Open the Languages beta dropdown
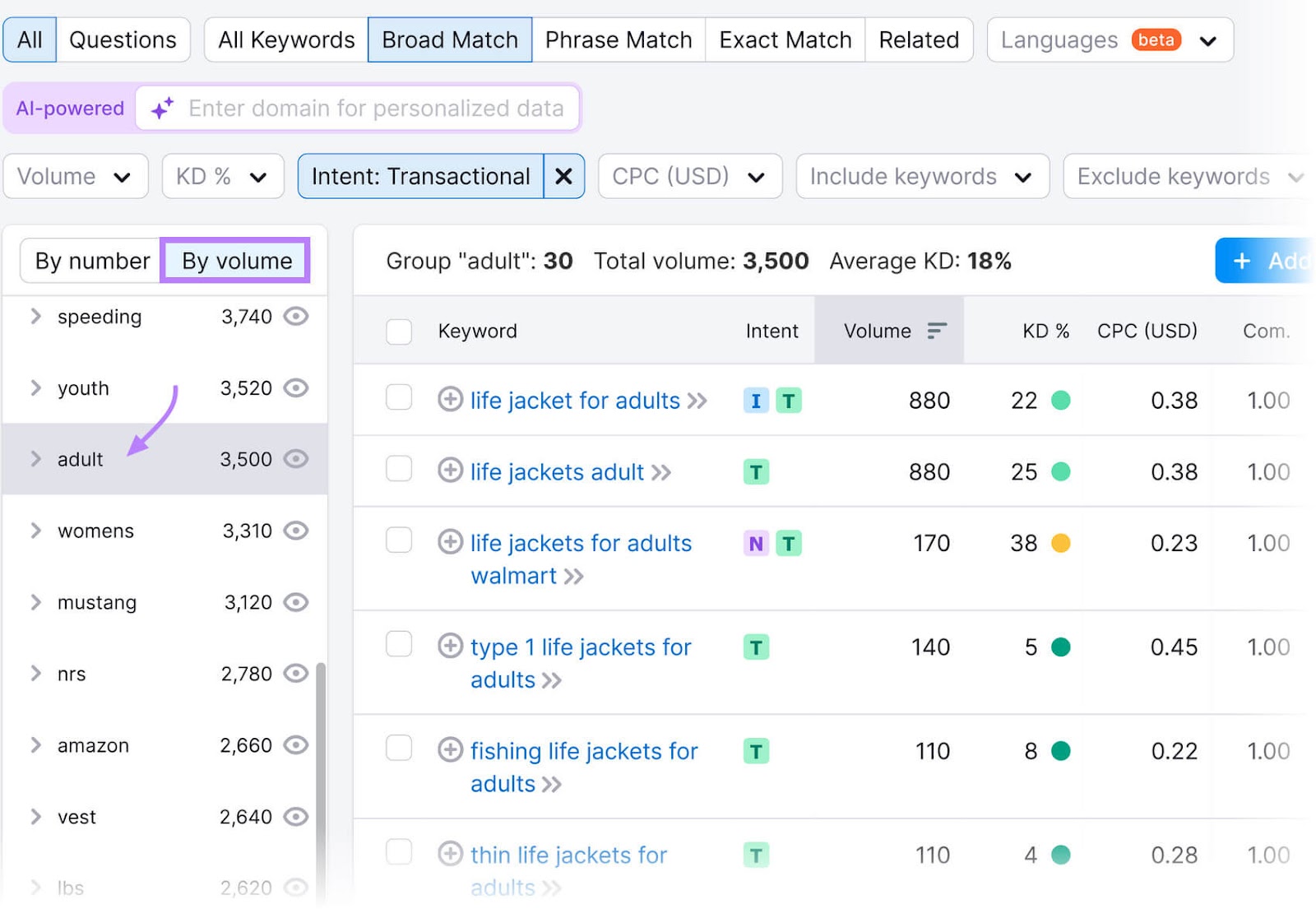Viewport: 1316px width, 909px height. click(x=1110, y=39)
